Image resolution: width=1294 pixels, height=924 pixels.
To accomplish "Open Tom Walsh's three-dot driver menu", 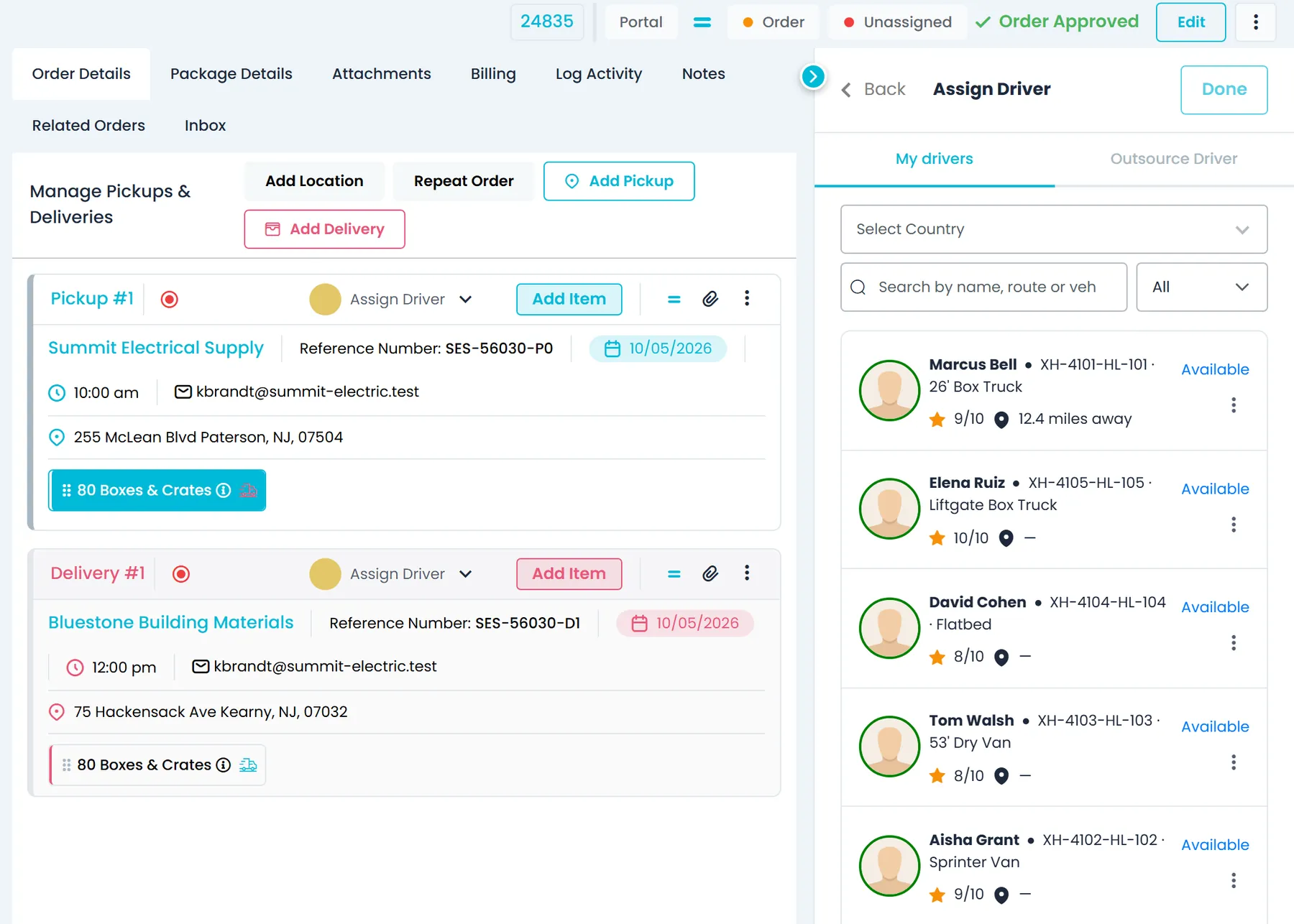I will click(x=1234, y=762).
